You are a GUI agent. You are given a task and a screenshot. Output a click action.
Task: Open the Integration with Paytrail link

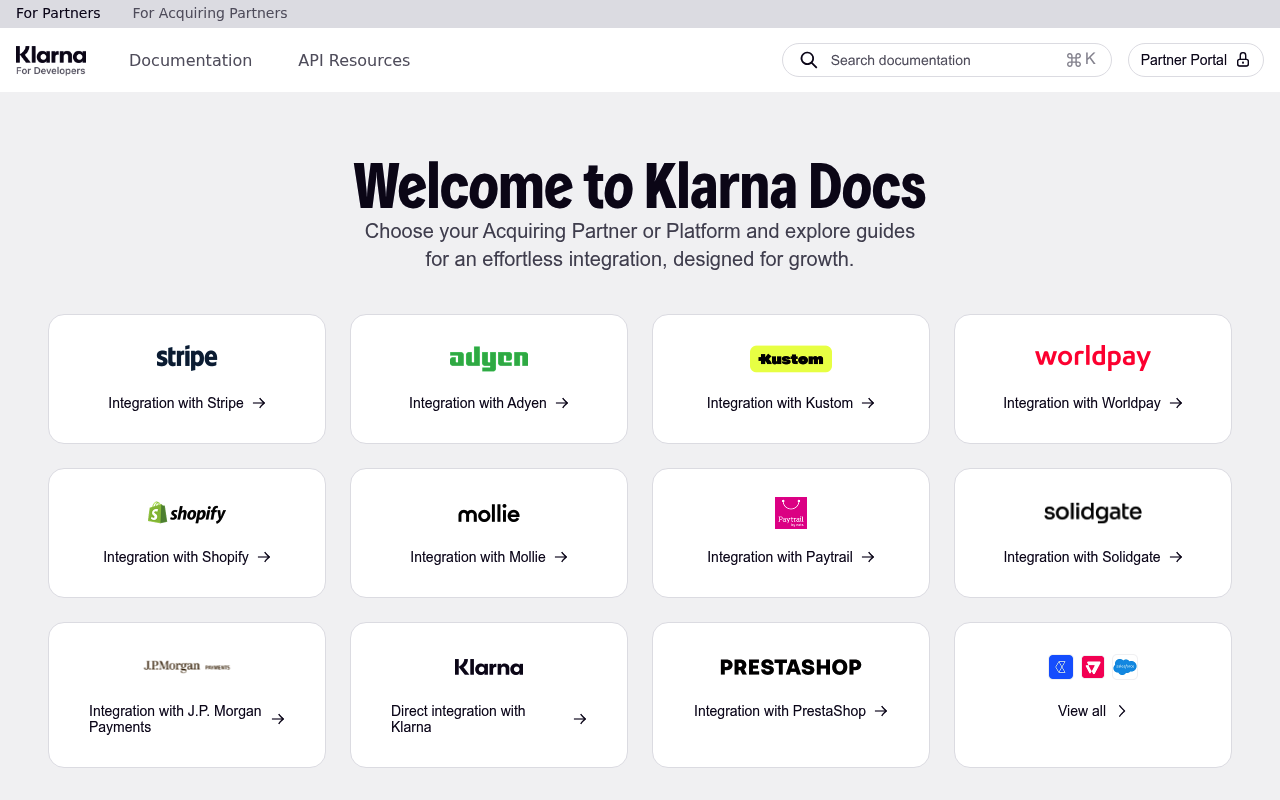click(x=791, y=557)
